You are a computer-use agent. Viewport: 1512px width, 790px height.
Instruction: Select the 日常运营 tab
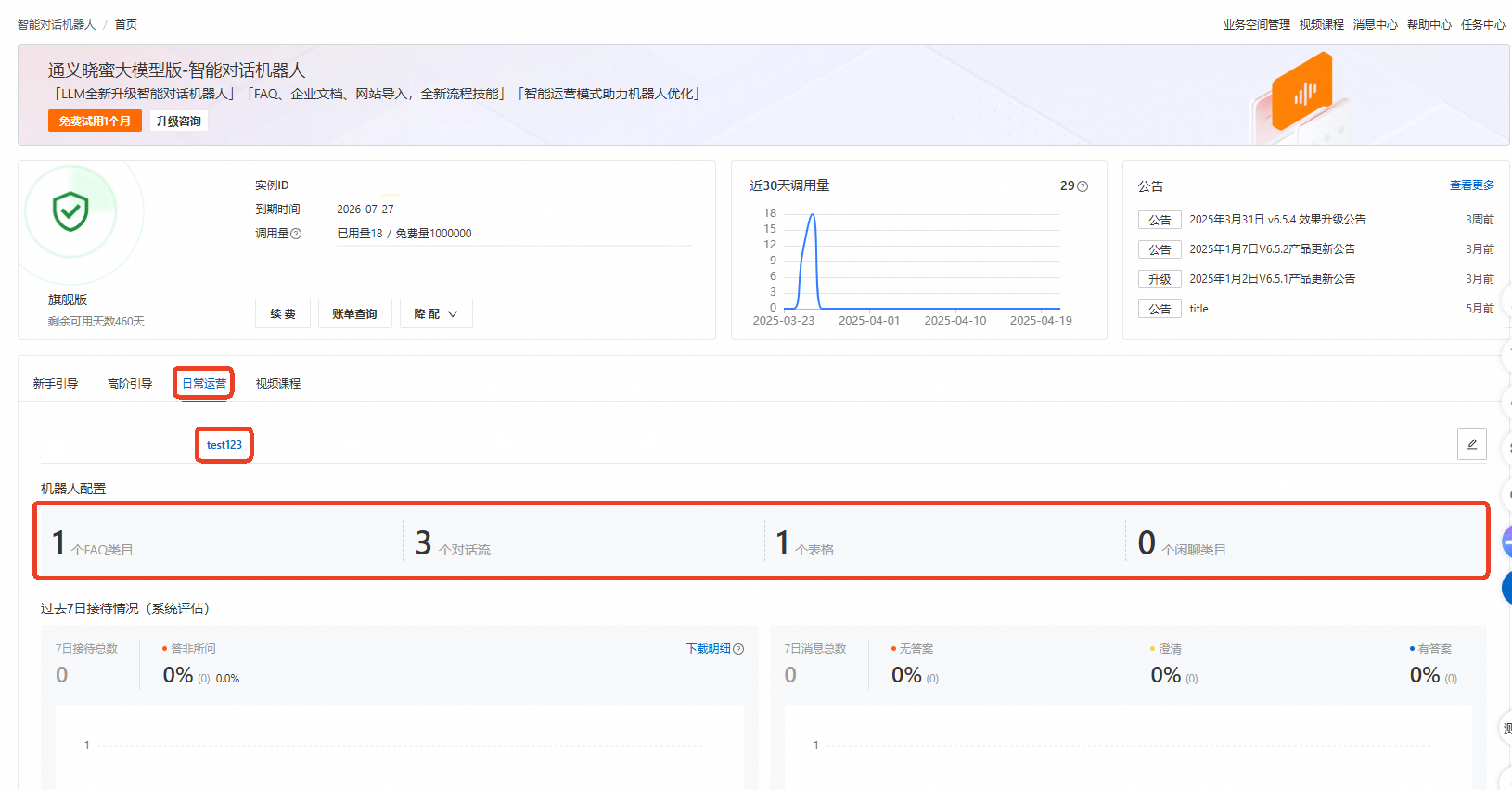click(x=204, y=383)
